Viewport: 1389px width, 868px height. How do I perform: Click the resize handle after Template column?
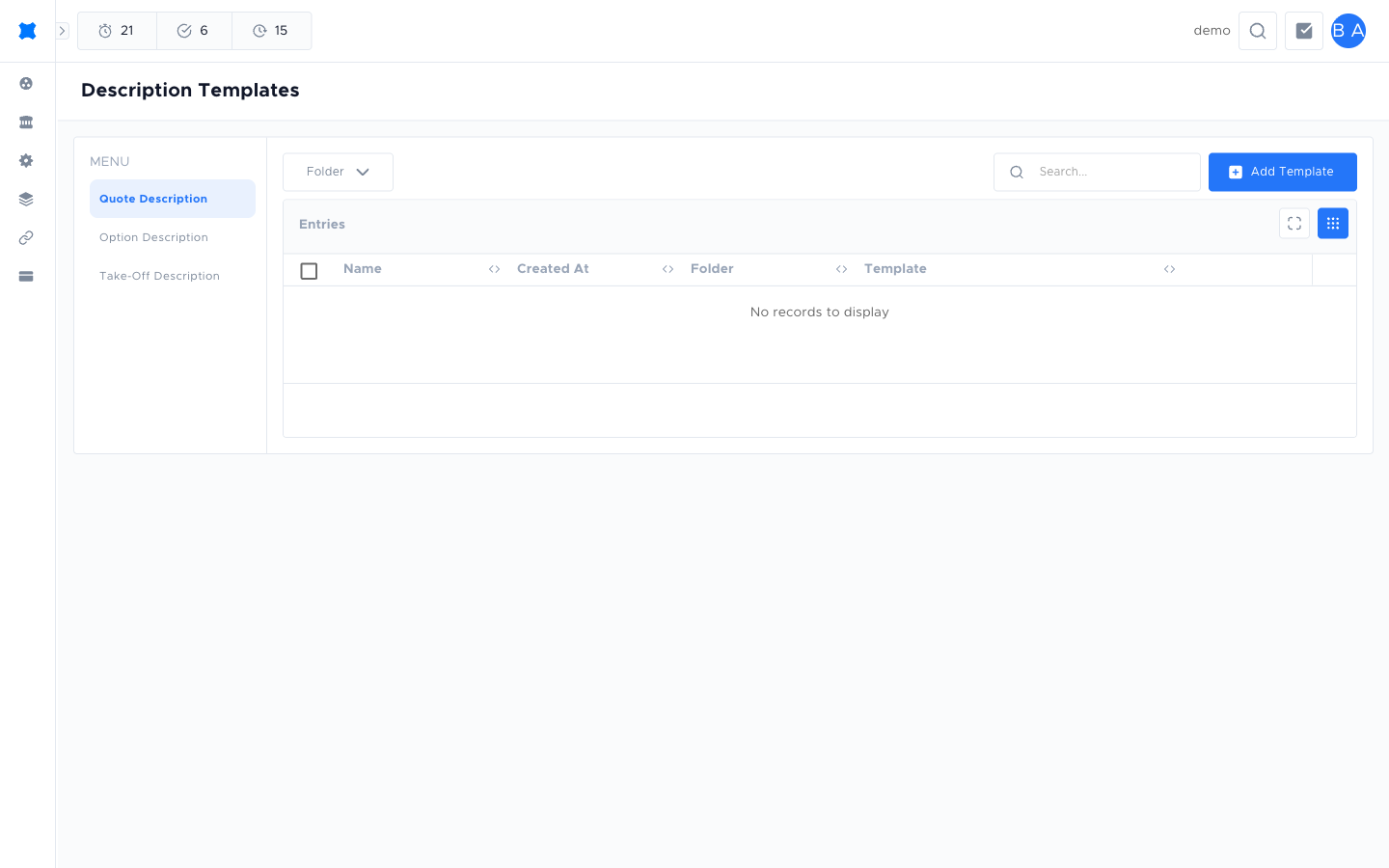(x=1169, y=269)
